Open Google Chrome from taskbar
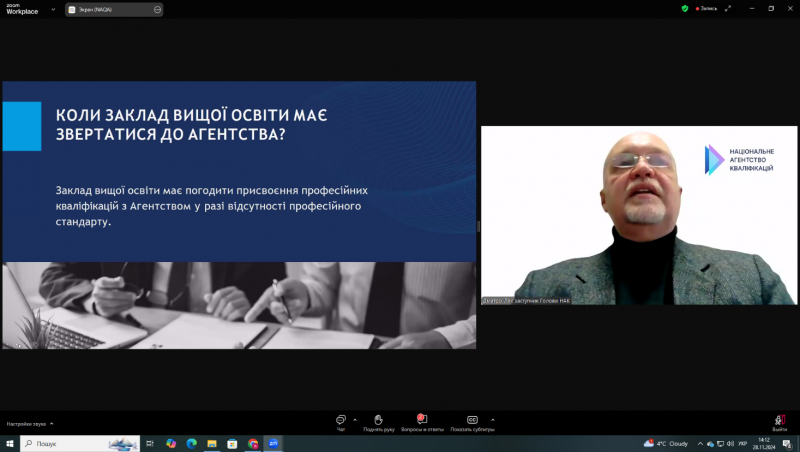The image size is (800, 452). pos(253,443)
